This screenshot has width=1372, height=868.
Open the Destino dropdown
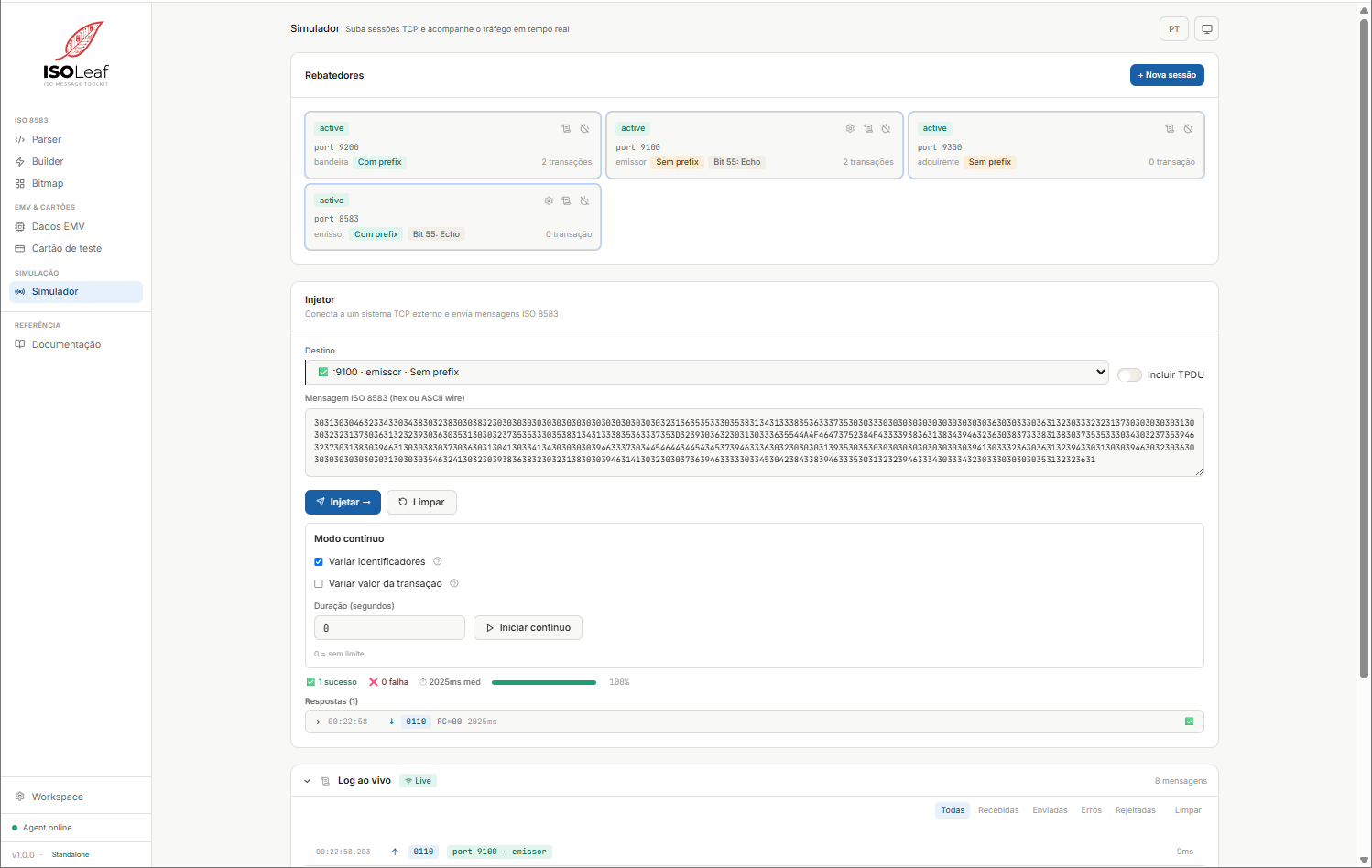coord(707,372)
